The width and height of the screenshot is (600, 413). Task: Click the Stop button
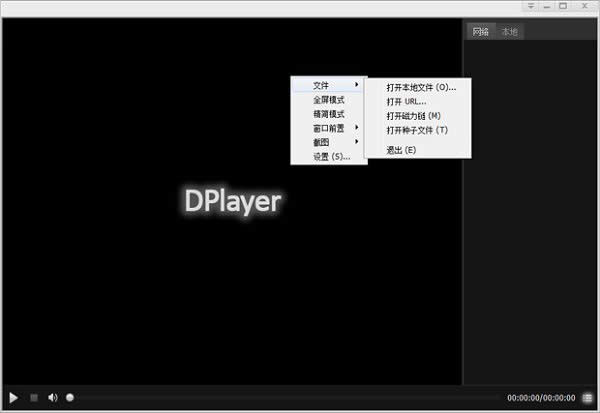point(34,398)
